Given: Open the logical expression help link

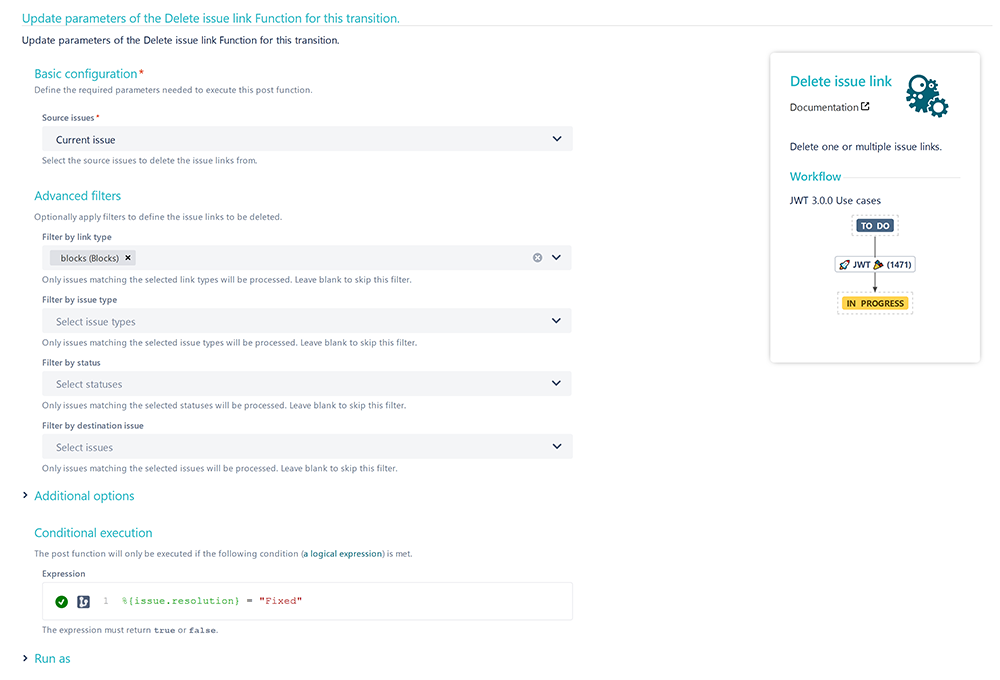Looking at the screenshot, I should [343, 554].
